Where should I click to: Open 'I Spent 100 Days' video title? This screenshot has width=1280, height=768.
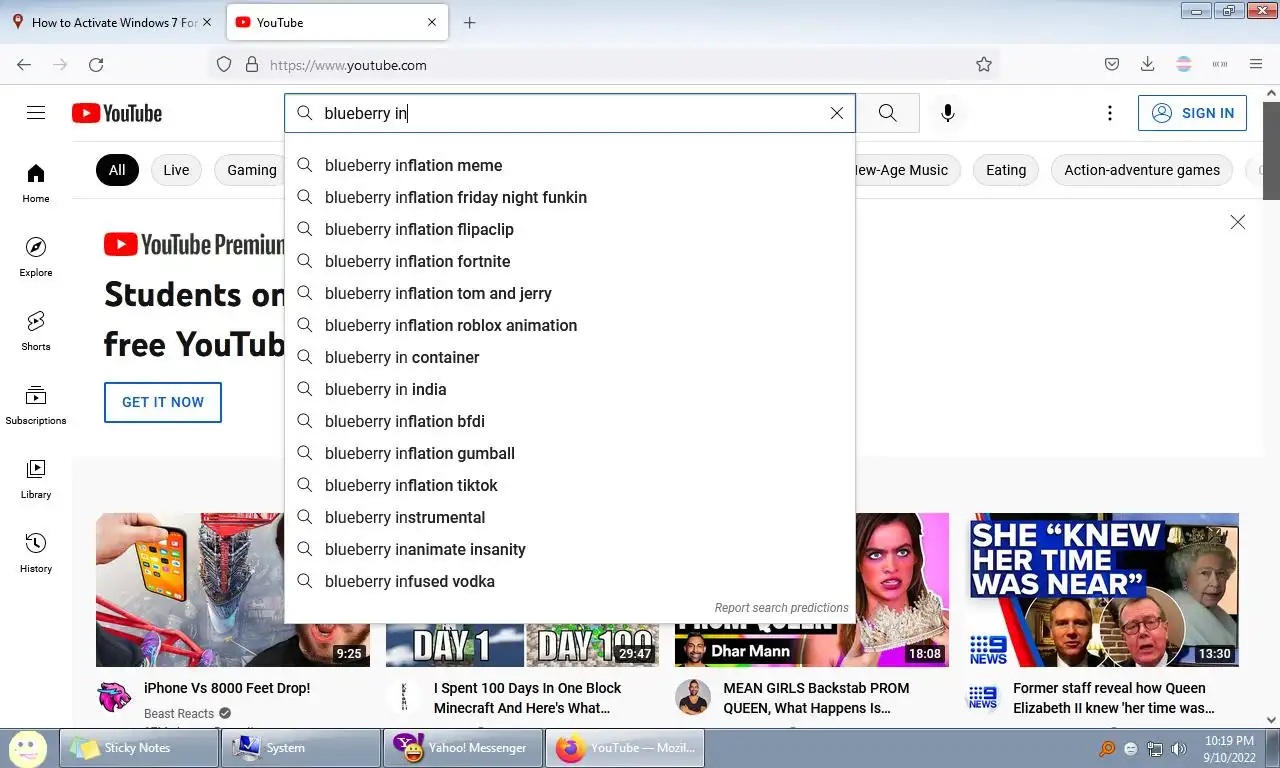(x=527, y=698)
